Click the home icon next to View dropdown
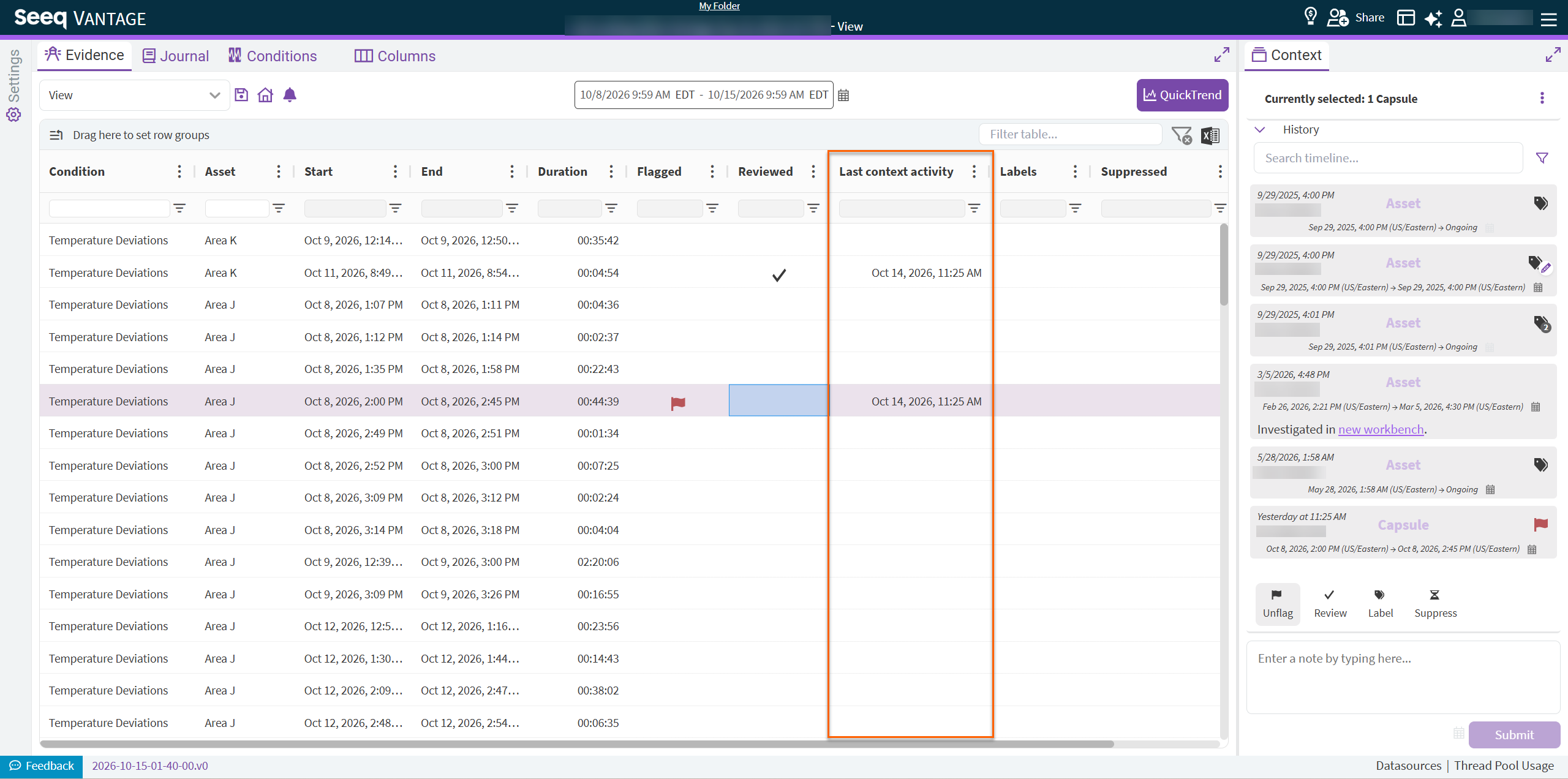1568x779 pixels. coord(265,95)
